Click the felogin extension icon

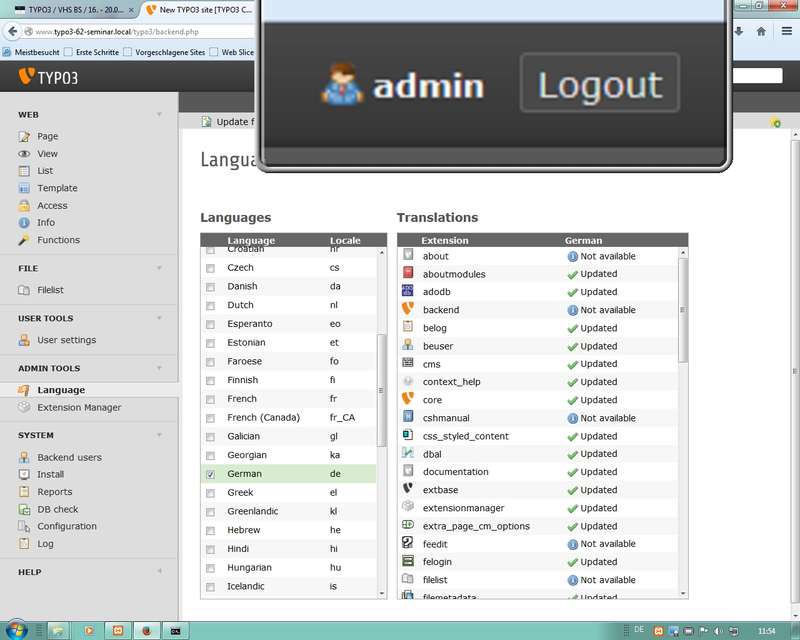[408, 561]
